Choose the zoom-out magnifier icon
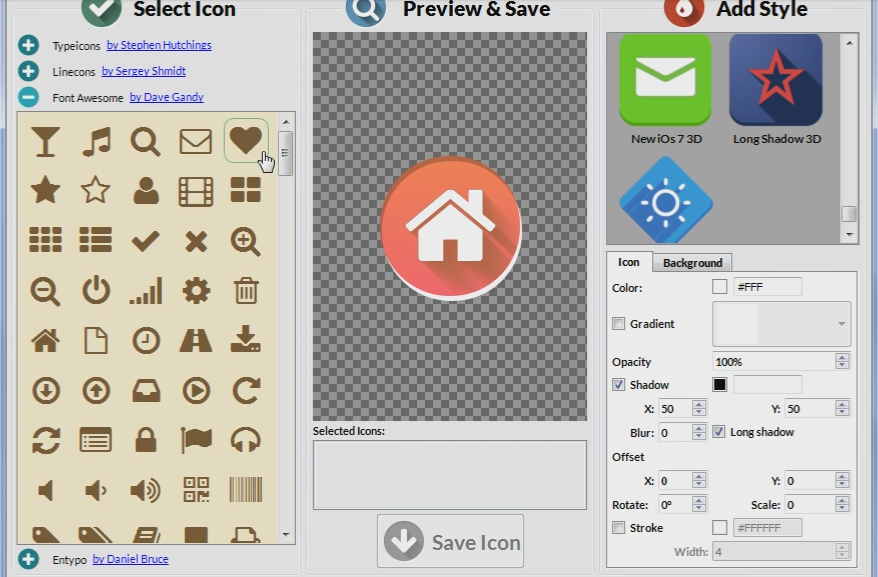 point(45,291)
